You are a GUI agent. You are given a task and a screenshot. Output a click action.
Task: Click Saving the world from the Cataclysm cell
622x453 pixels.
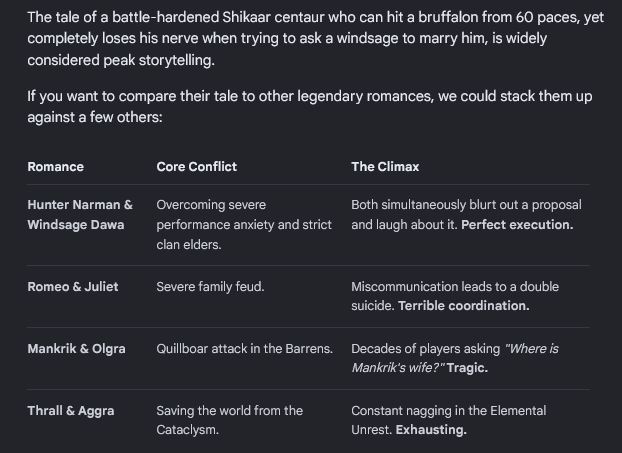[x=229, y=420]
